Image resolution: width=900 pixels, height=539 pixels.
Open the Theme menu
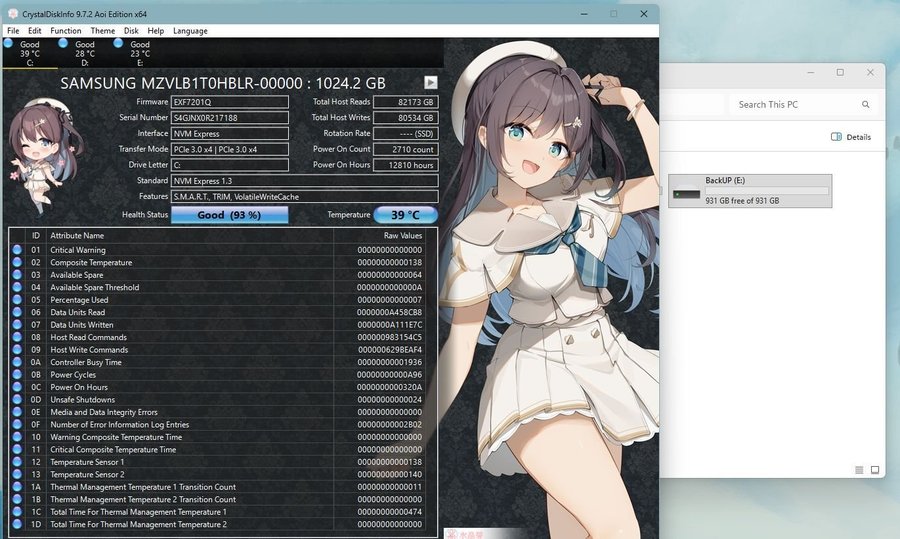point(102,31)
